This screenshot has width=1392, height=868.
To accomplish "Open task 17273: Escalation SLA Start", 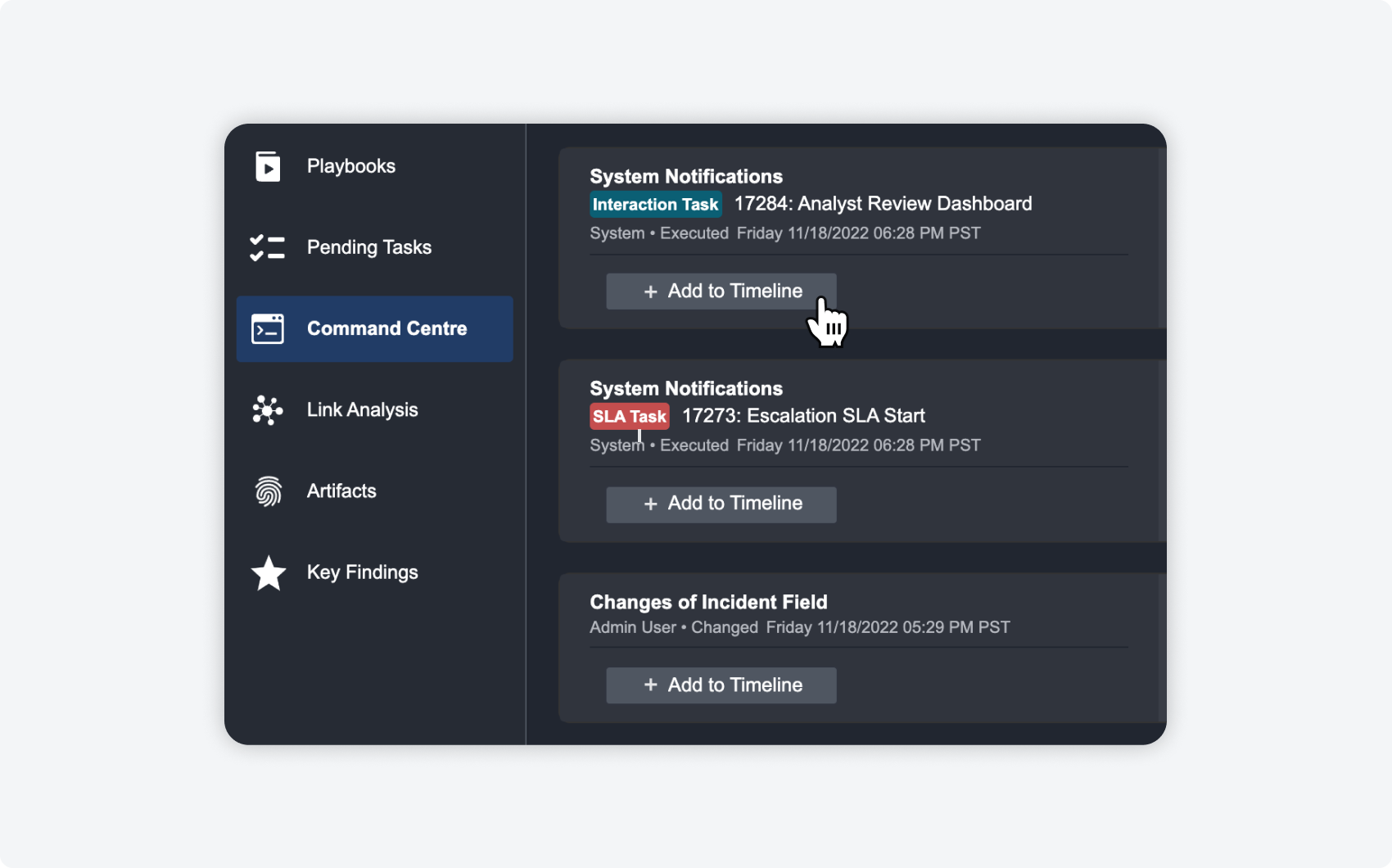I will 803,416.
